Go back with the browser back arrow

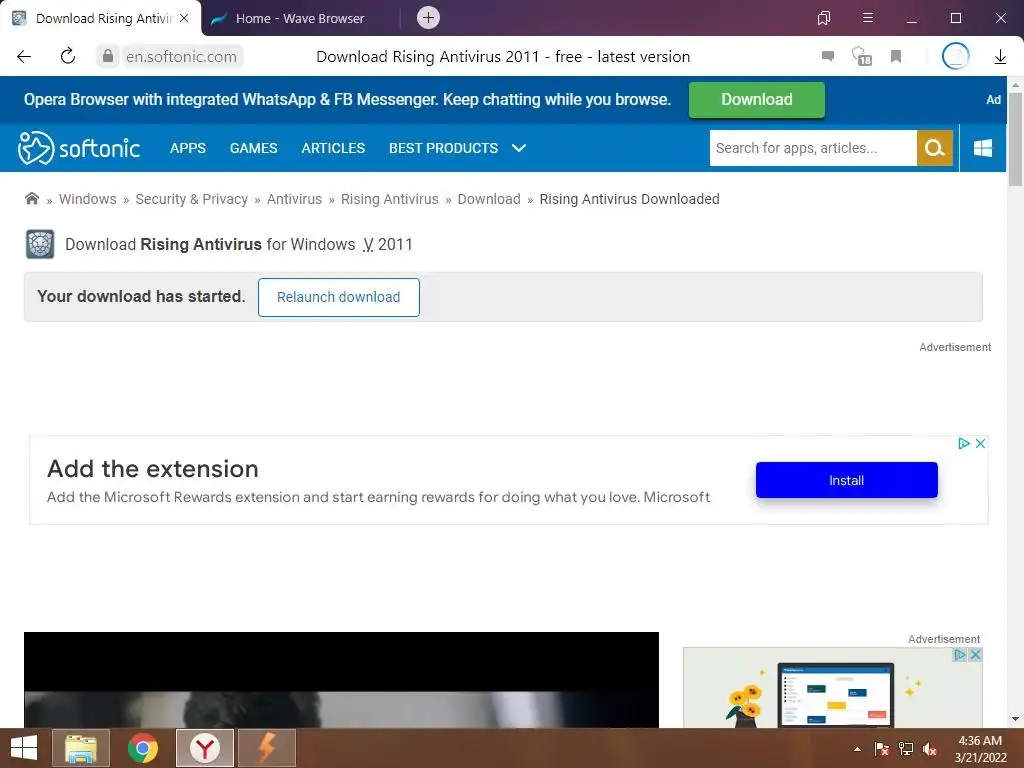click(x=24, y=56)
